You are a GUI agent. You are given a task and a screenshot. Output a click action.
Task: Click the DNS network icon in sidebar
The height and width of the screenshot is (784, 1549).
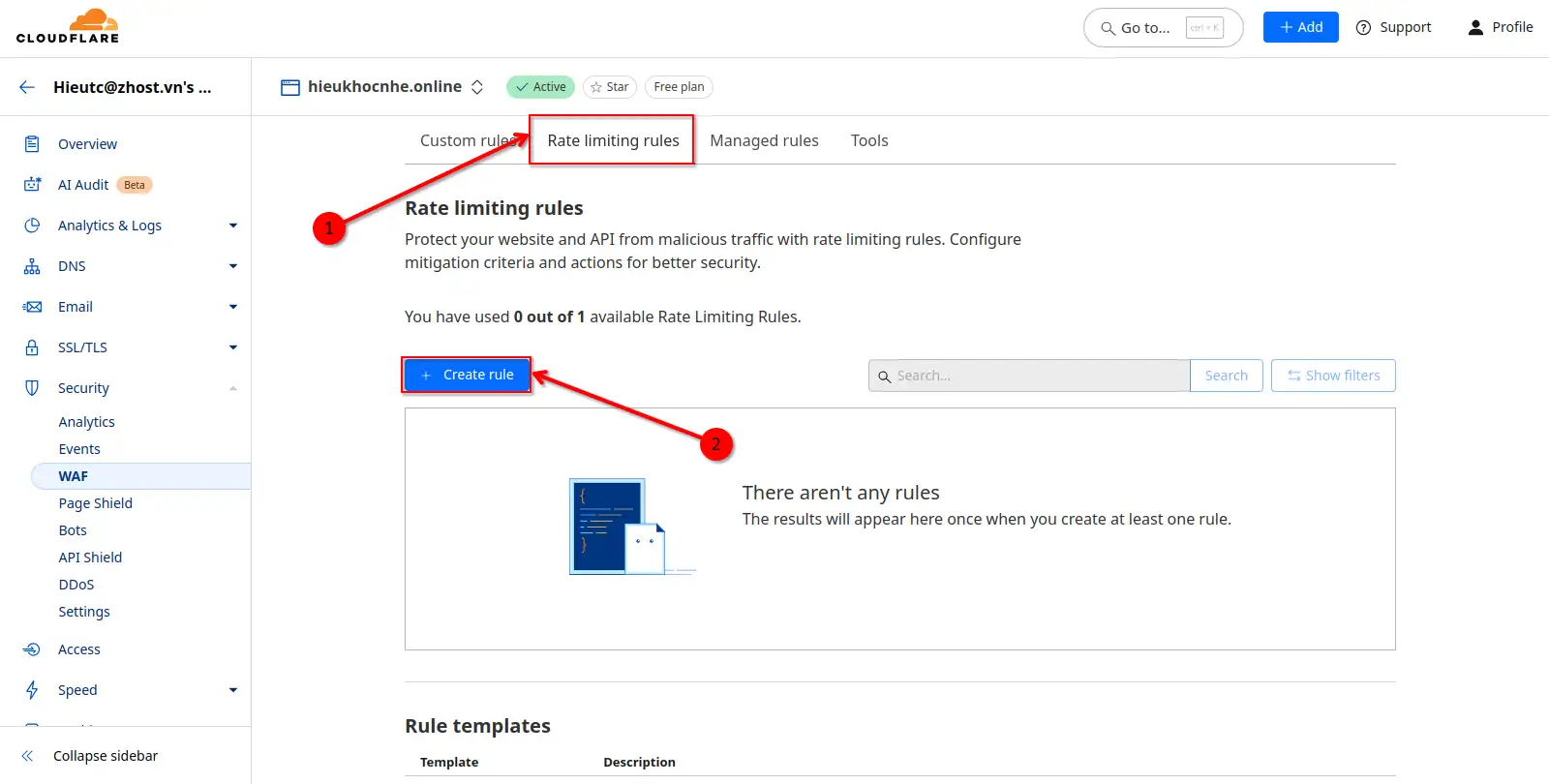(32, 266)
